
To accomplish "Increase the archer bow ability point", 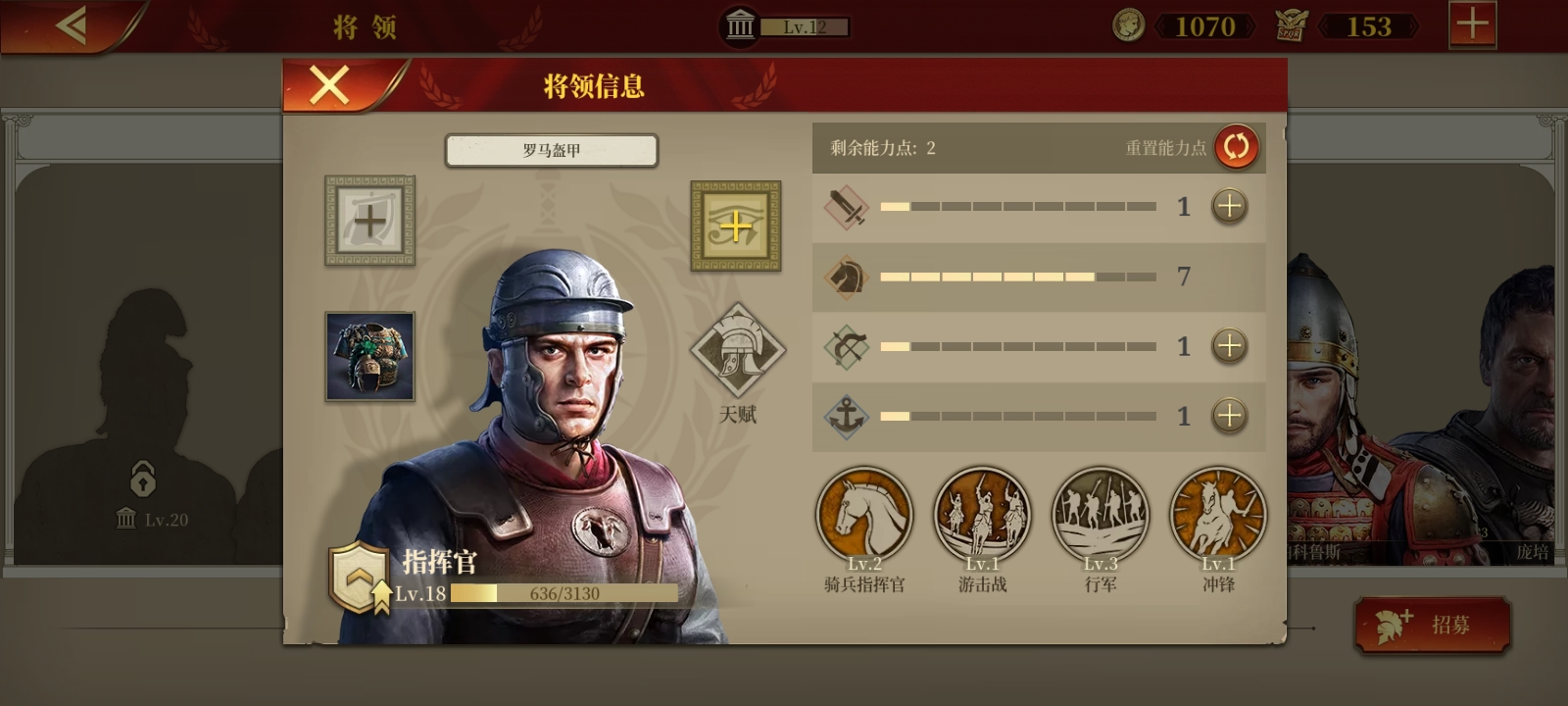I will (x=1230, y=345).
